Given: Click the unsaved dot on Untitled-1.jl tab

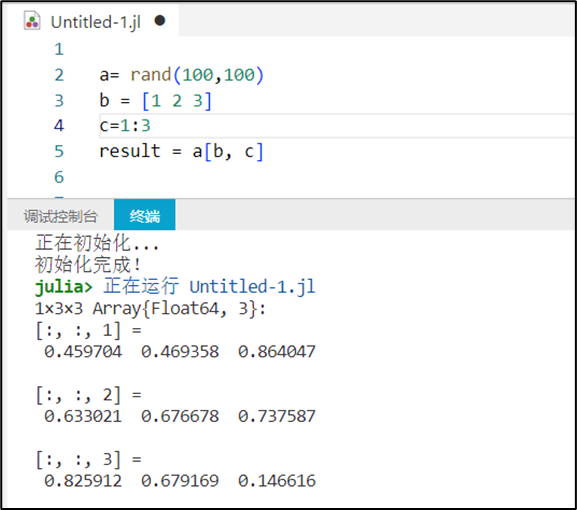Looking at the screenshot, I should [160, 21].
